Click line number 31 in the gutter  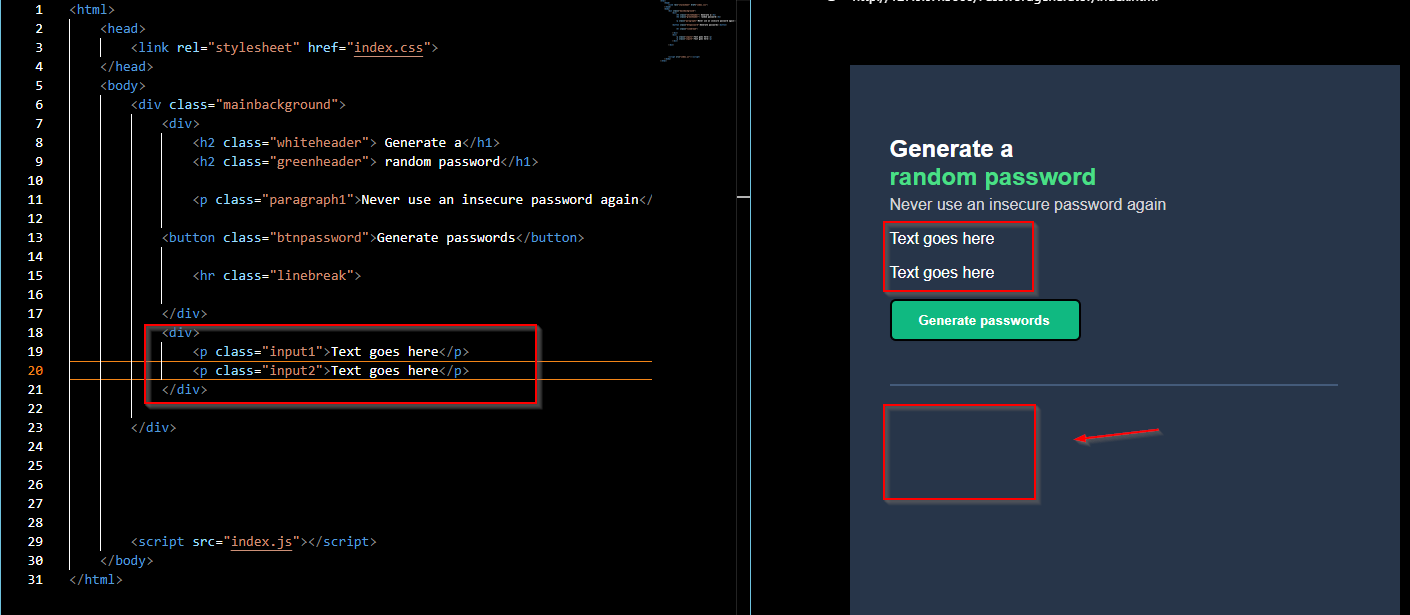coord(36,579)
